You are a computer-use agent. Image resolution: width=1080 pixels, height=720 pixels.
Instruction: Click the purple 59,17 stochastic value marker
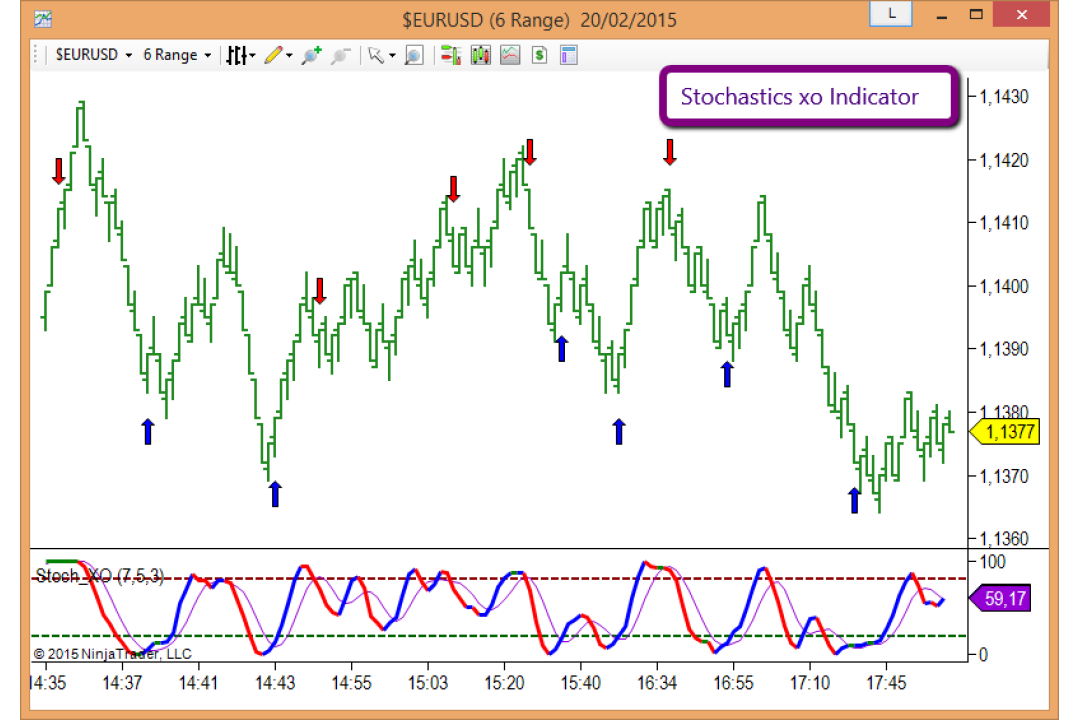(x=1000, y=598)
